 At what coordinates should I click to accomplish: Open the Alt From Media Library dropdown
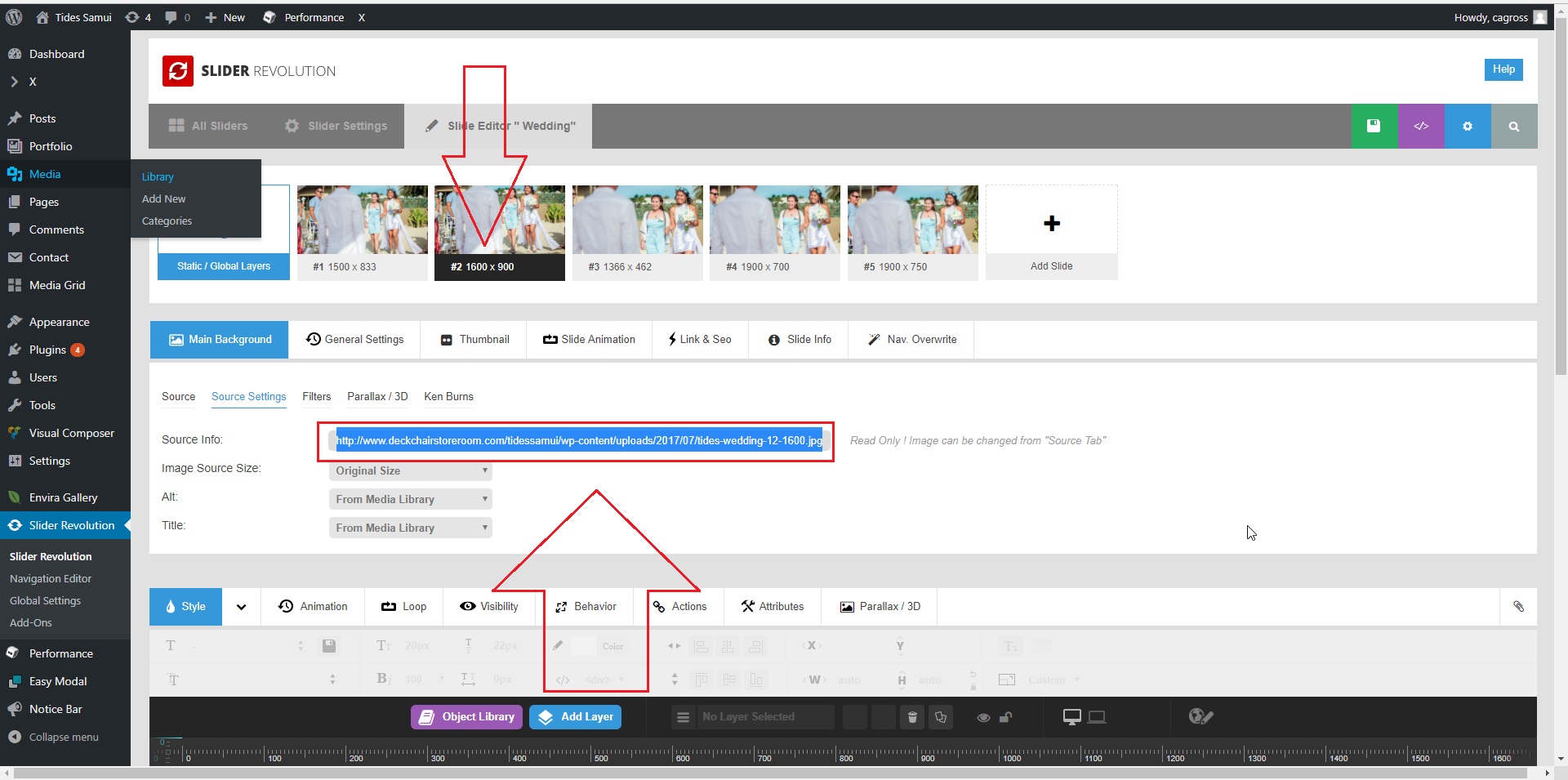pyautogui.click(x=411, y=499)
